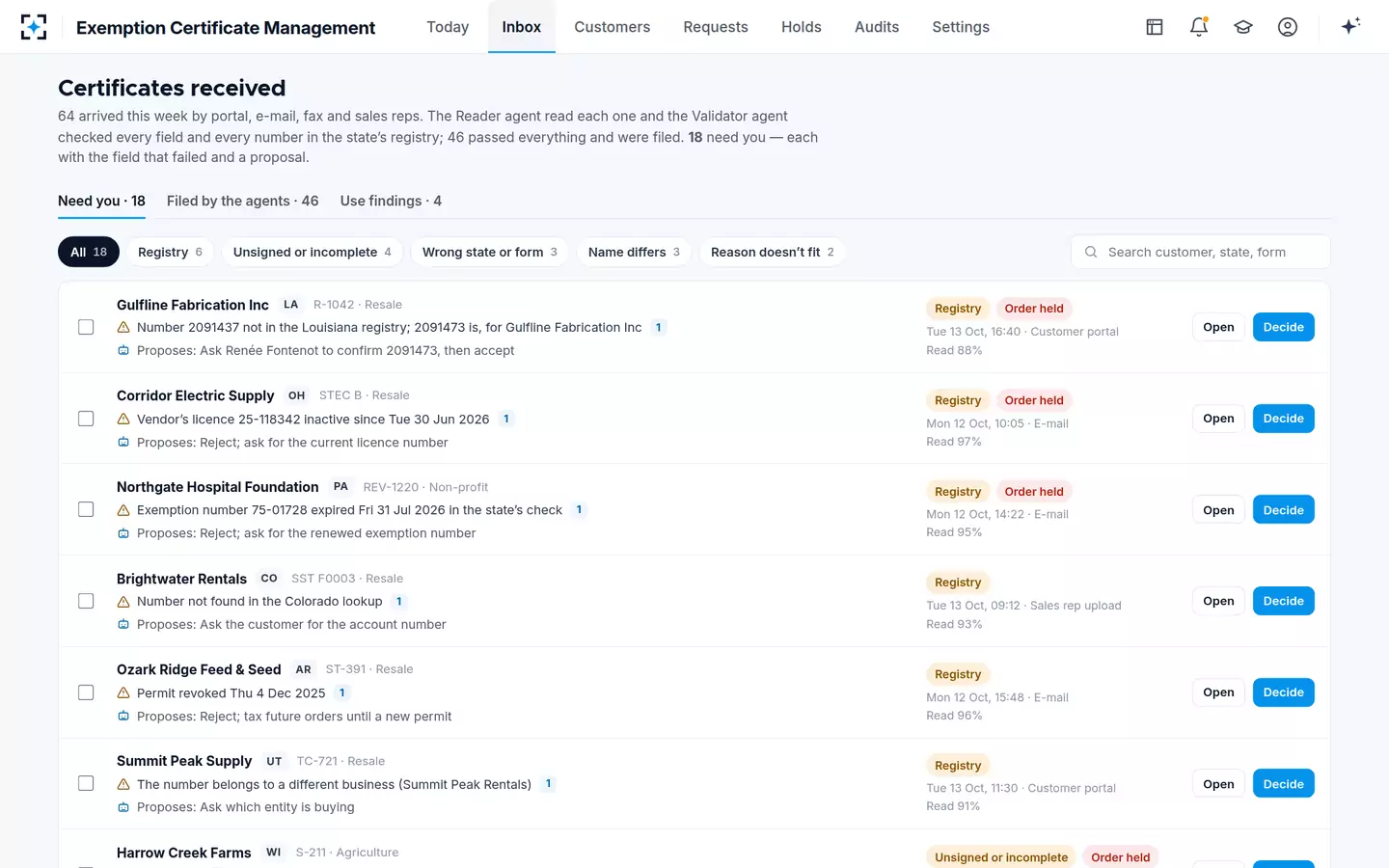
Task: Decide on Brightwater Rentals certificate
Action: (1283, 601)
